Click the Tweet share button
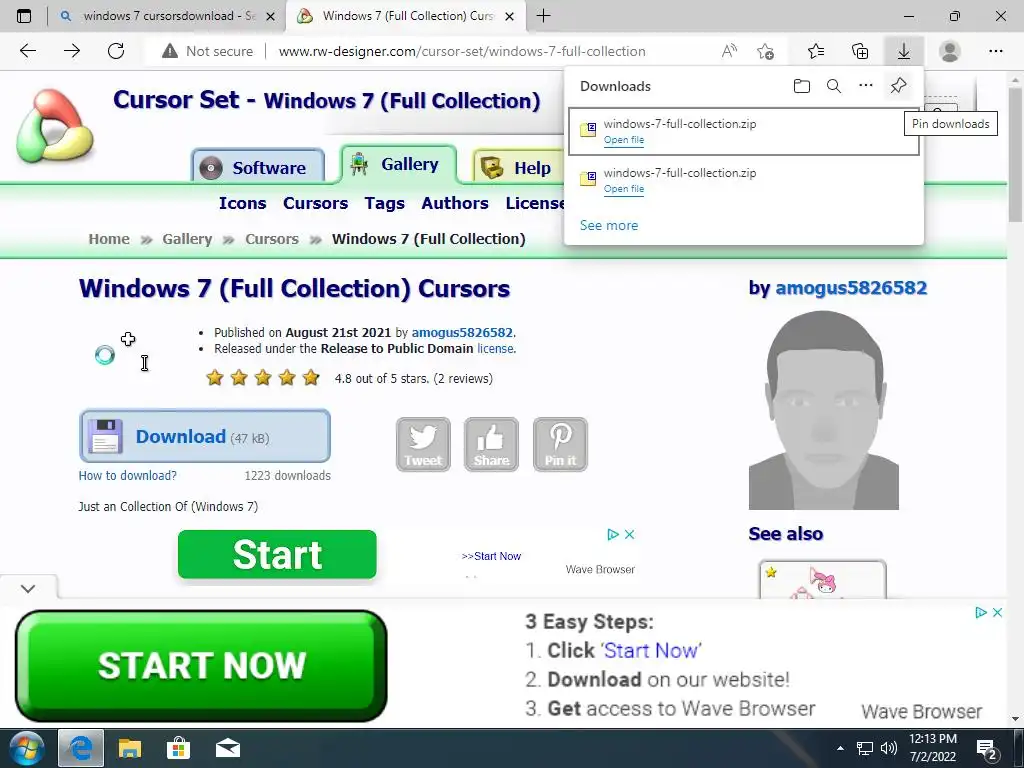The height and width of the screenshot is (768, 1024). click(x=423, y=444)
